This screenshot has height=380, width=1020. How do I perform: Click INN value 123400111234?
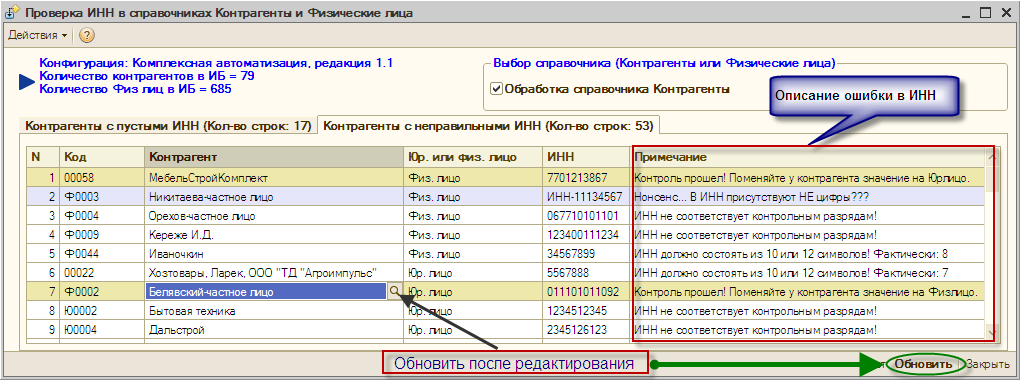click(x=586, y=234)
